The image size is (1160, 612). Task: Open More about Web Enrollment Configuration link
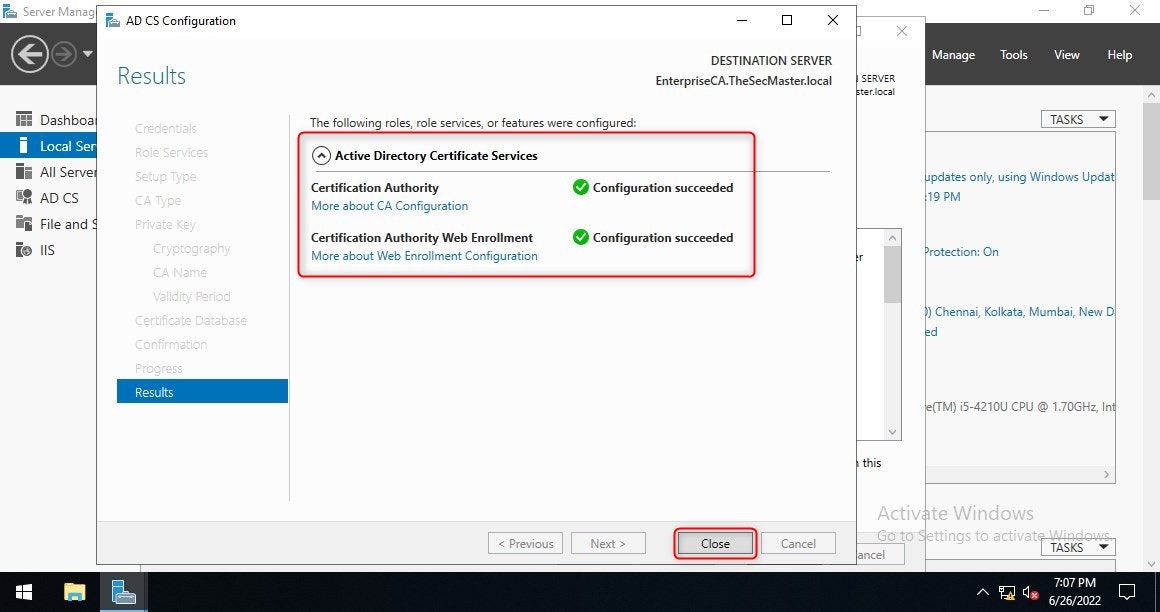coord(424,255)
